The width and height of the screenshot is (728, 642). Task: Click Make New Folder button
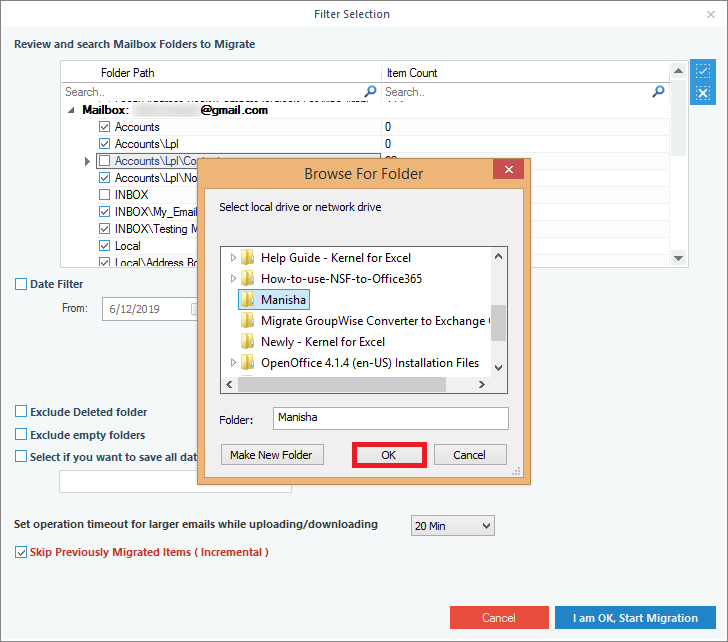click(x=272, y=455)
